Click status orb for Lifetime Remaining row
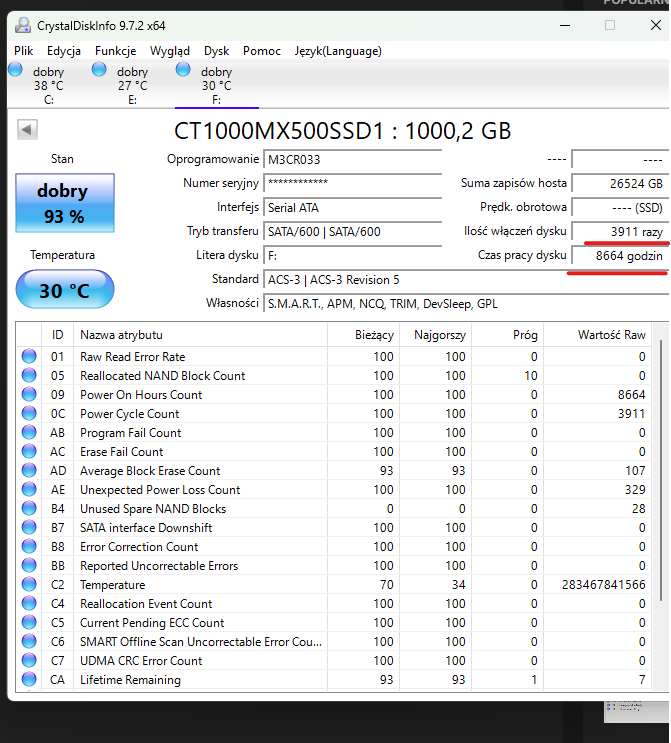The width and height of the screenshot is (671, 743). (29, 680)
